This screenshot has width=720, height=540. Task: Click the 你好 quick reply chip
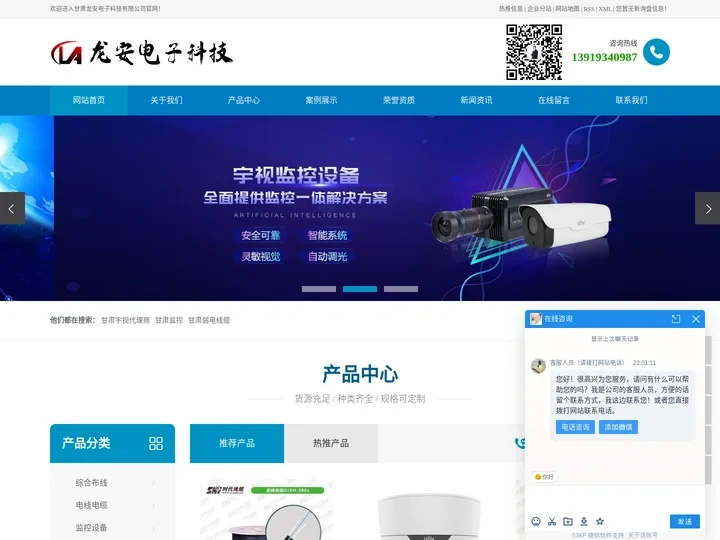[x=544, y=477]
